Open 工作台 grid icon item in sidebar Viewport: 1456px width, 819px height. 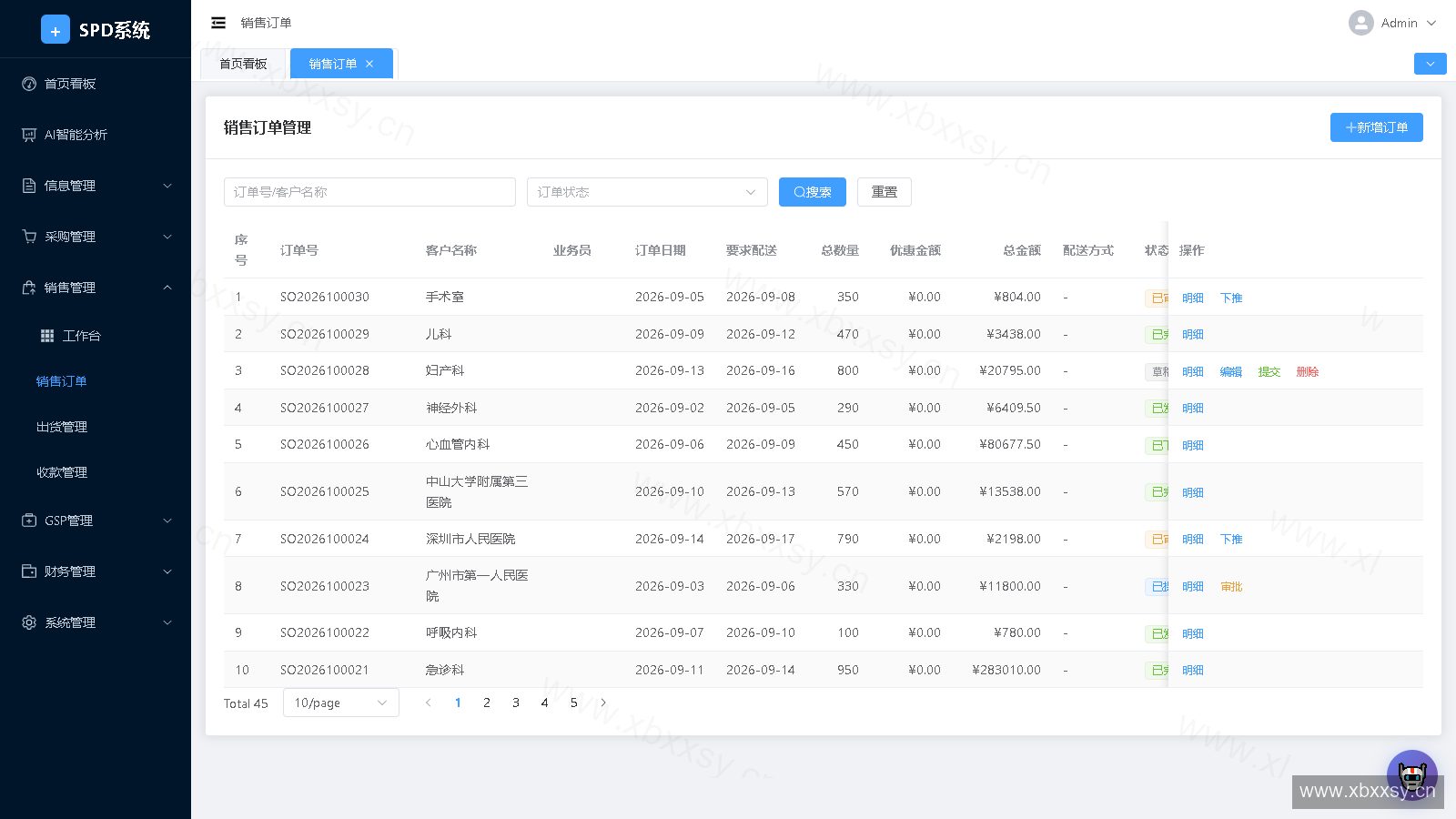47,336
